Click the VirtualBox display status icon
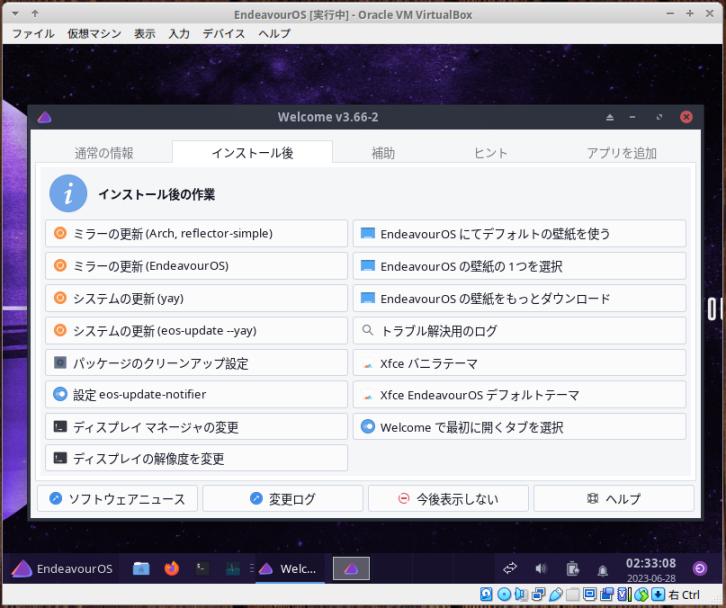 [x=589, y=594]
